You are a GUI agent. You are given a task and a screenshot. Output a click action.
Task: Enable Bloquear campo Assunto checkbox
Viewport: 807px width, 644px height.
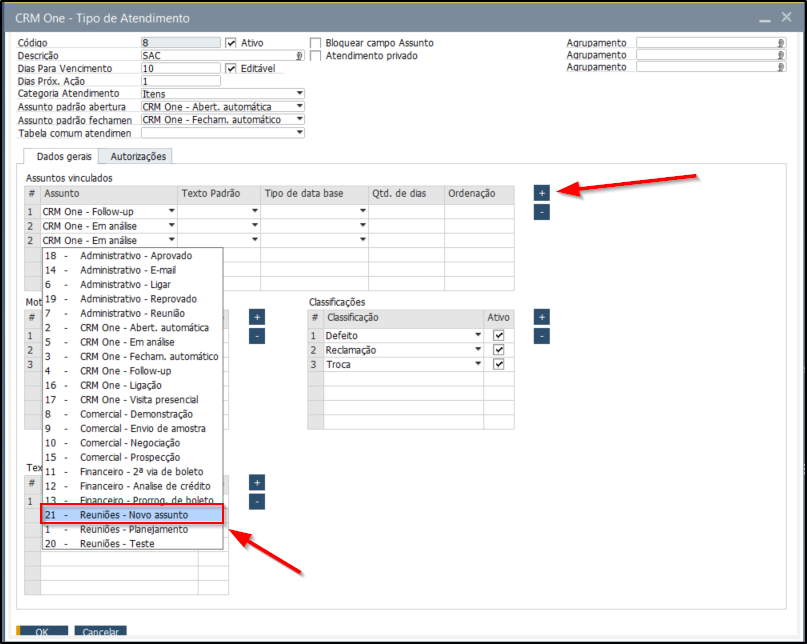316,43
